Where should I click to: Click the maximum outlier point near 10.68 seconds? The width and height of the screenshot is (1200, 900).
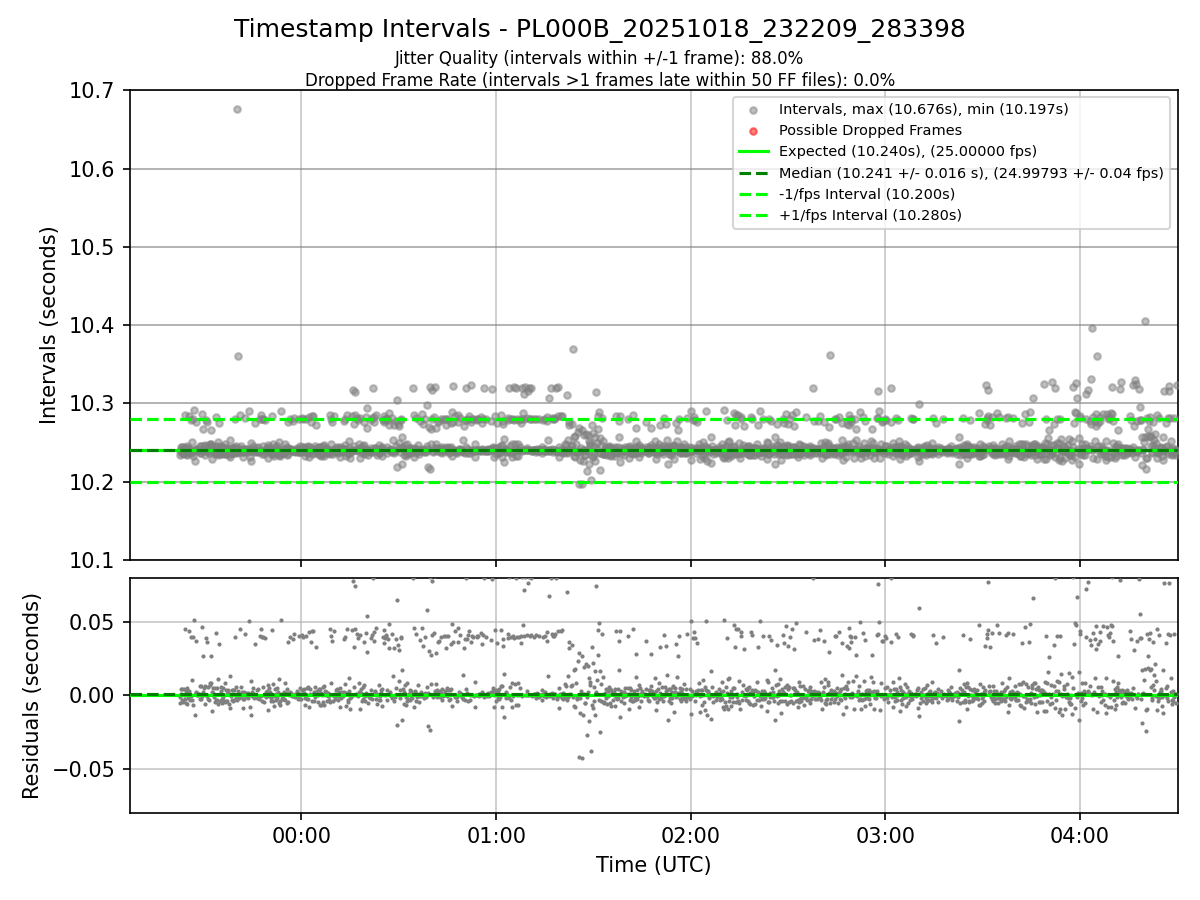pyautogui.click(x=237, y=109)
